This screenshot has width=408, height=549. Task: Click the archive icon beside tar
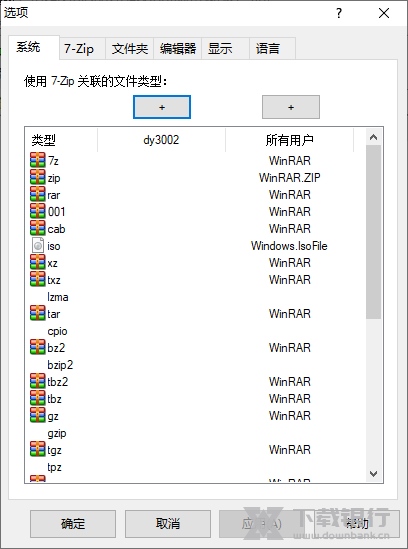click(37, 314)
